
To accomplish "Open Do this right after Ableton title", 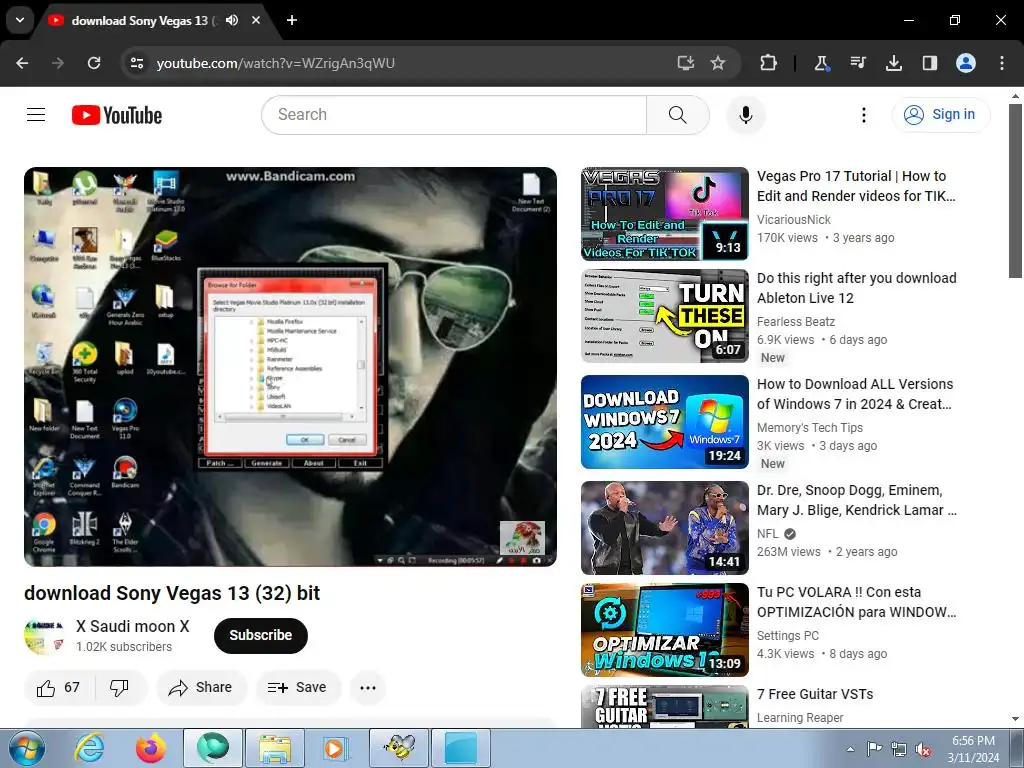I will [856, 288].
